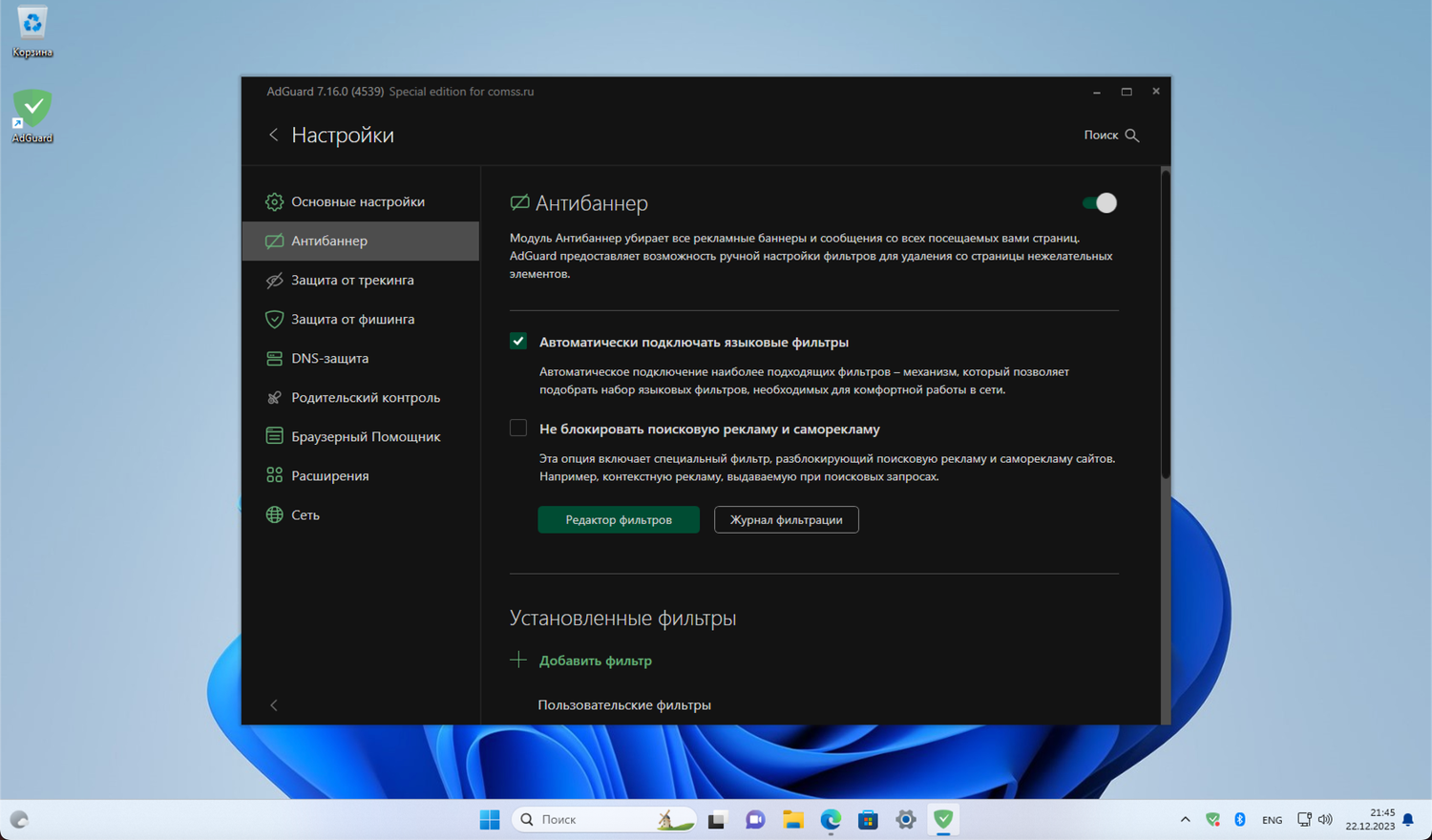Open Windows Settings gear on taskbar
This screenshot has height=840, width=1432.
click(906, 819)
